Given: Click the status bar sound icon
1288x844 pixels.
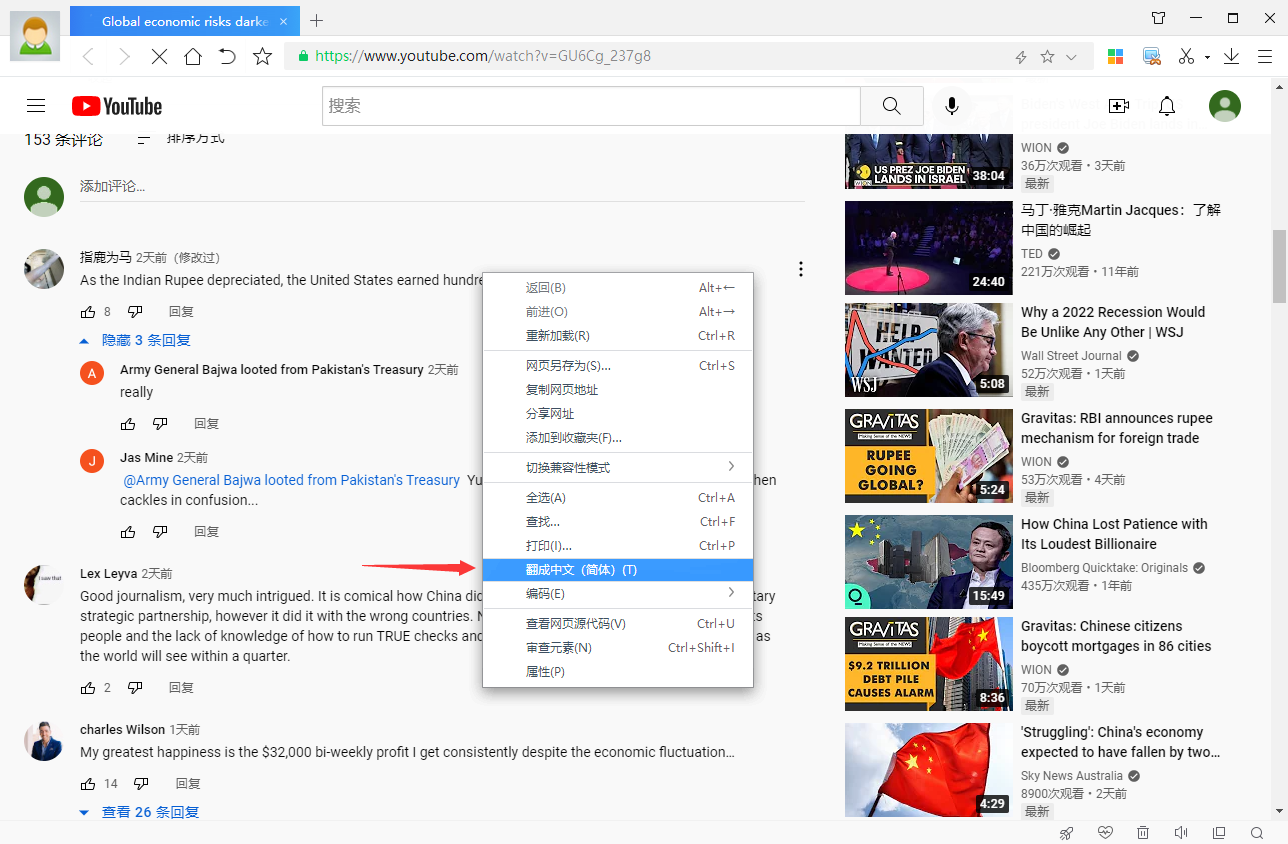Looking at the screenshot, I should (x=1181, y=833).
